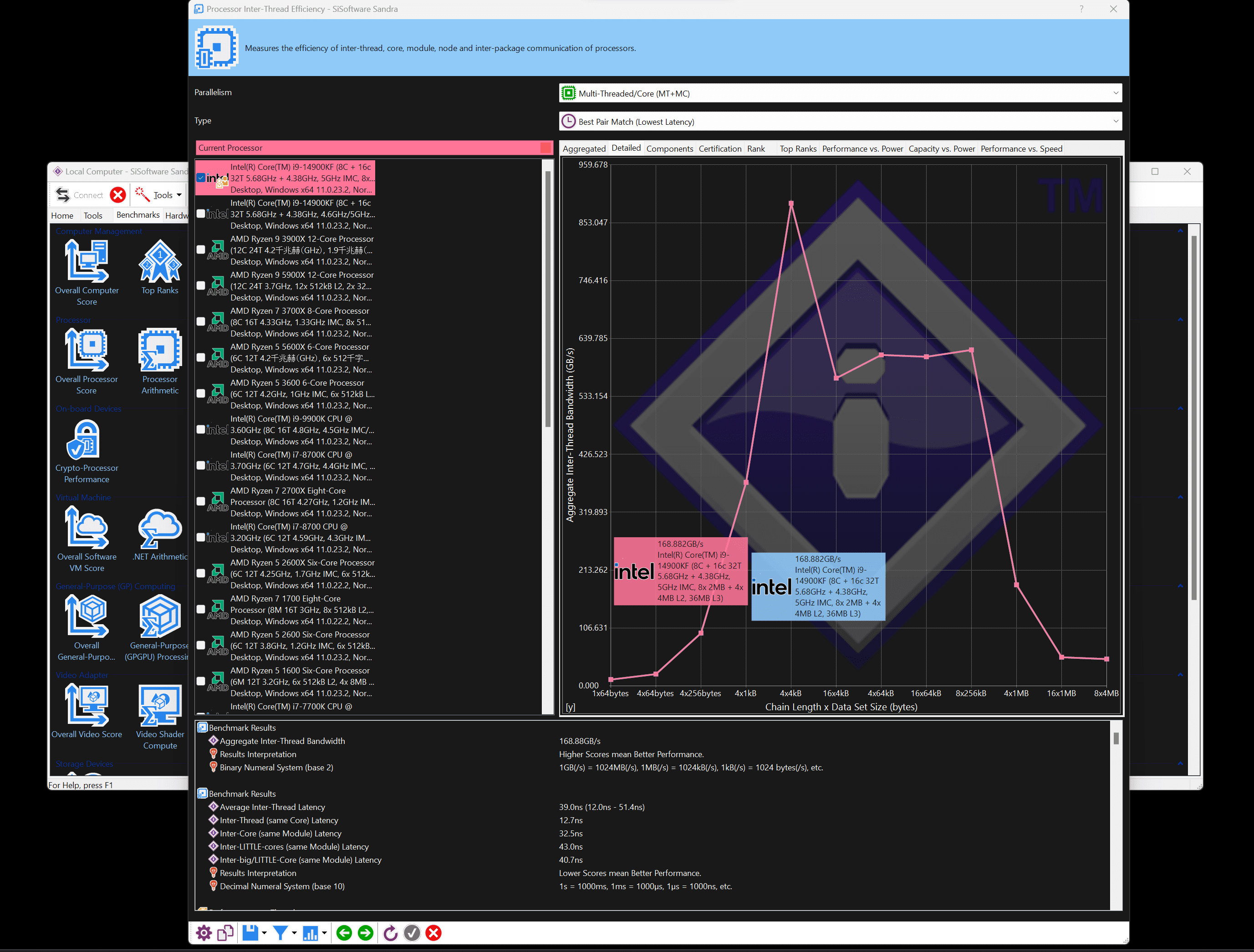Switch to Performance vs. Power tab
This screenshot has width=1254, height=952.
click(x=862, y=148)
